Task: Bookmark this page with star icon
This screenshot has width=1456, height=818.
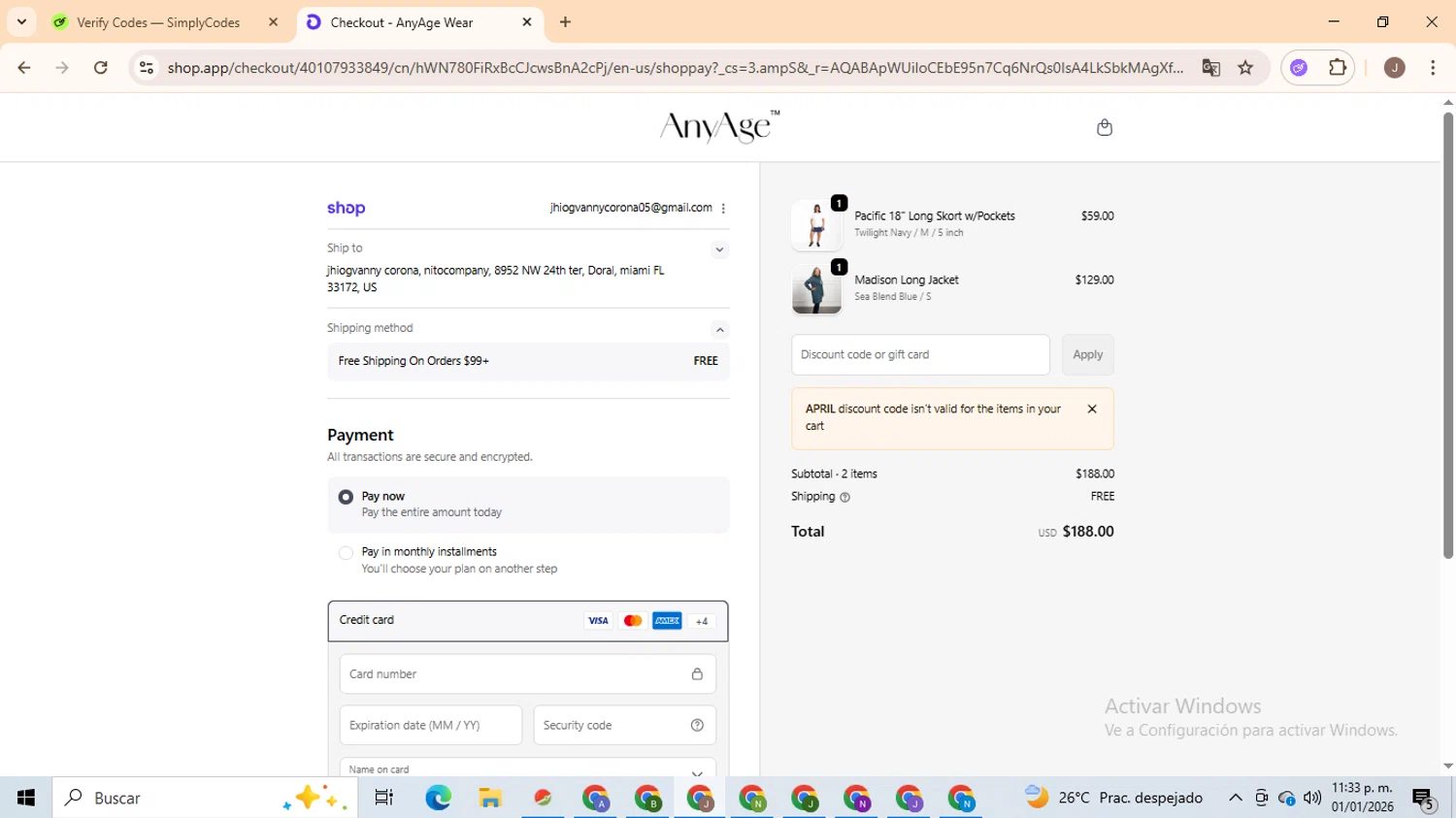Action: tap(1245, 67)
